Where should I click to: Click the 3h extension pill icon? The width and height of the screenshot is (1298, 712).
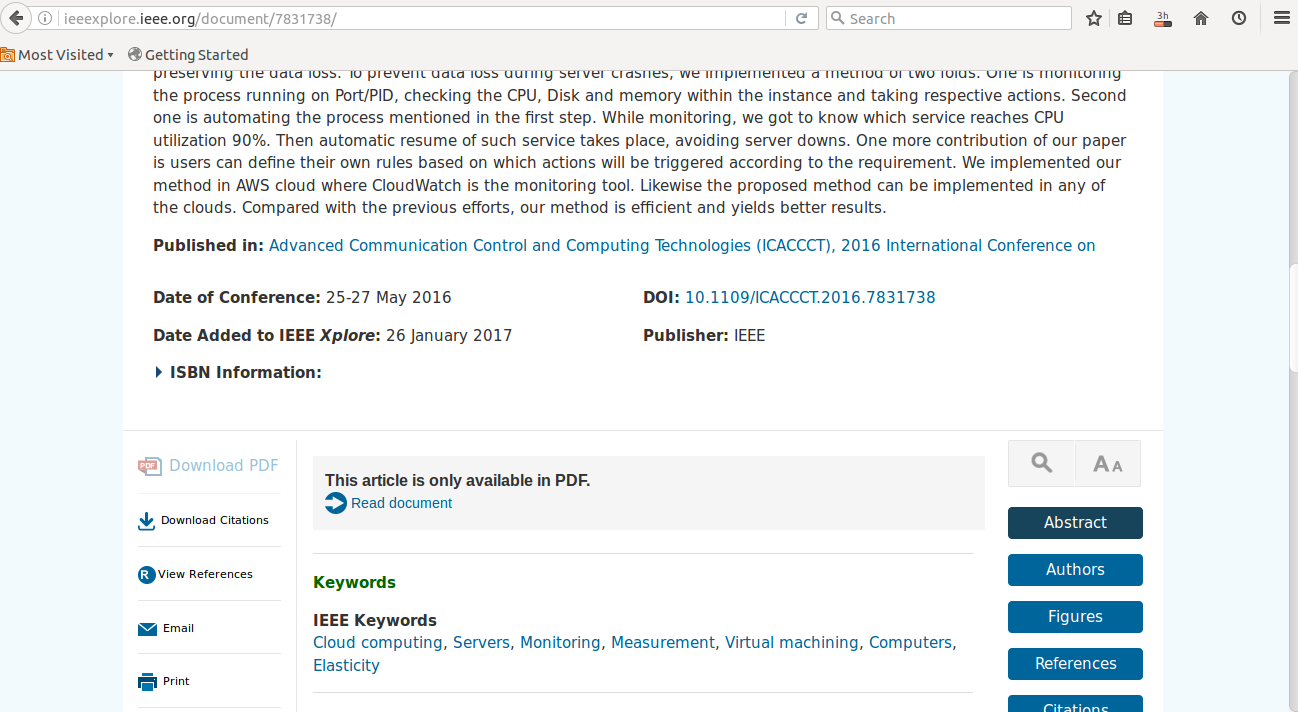(1162, 18)
